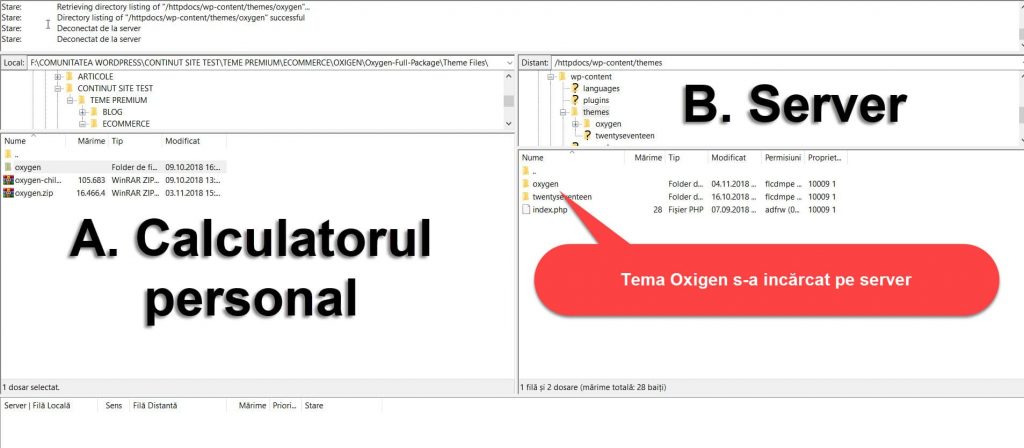Expand the BLOG folder node
This screenshot has height=448, width=1024.
click(82, 112)
